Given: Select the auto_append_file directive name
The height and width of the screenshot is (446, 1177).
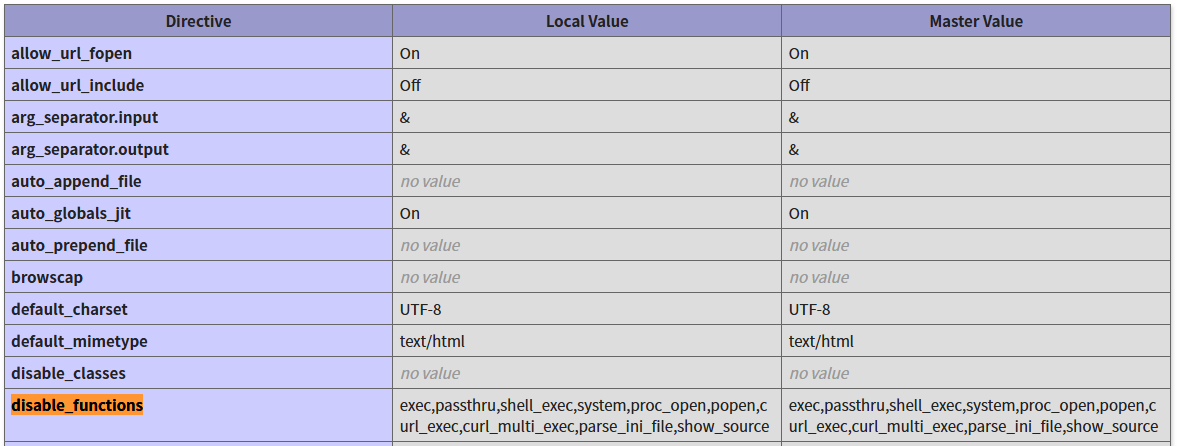Looking at the screenshot, I should pos(76,181).
